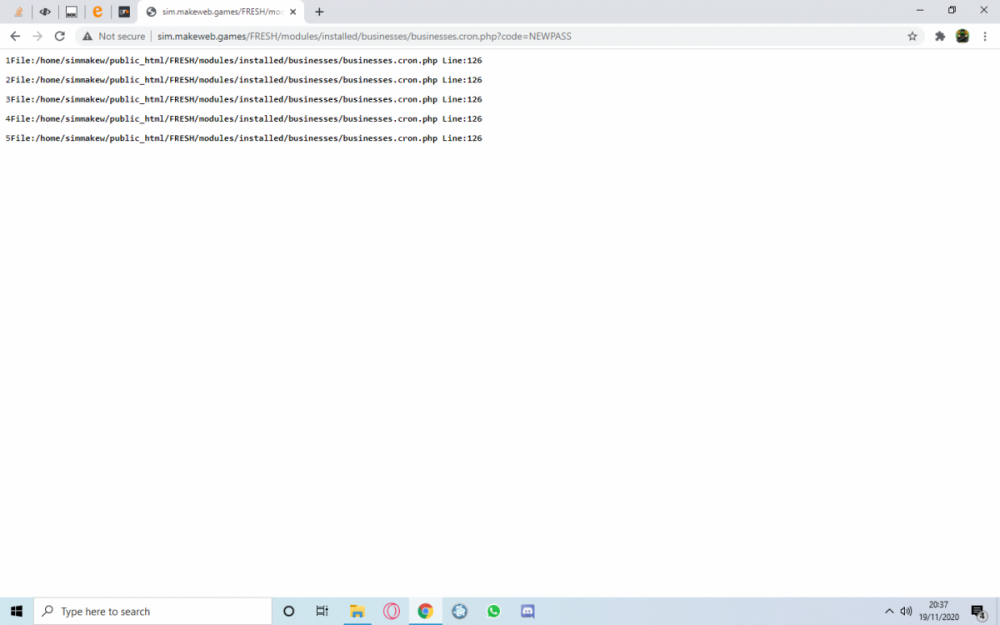The height and width of the screenshot is (625, 1000).
Task: Bookmark this page with the star icon
Action: tap(912, 36)
